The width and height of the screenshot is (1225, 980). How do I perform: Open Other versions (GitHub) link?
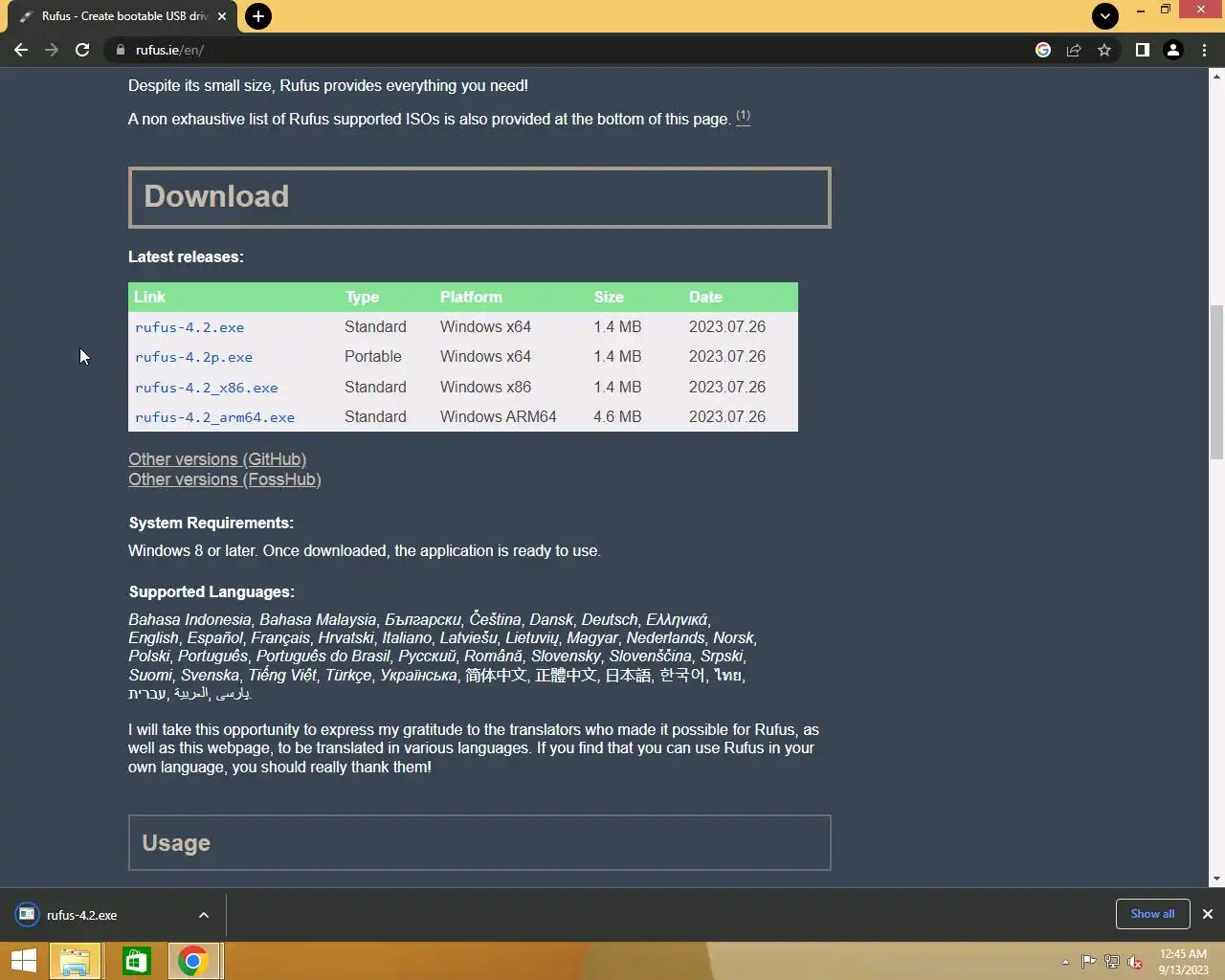pyautogui.click(x=217, y=459)
